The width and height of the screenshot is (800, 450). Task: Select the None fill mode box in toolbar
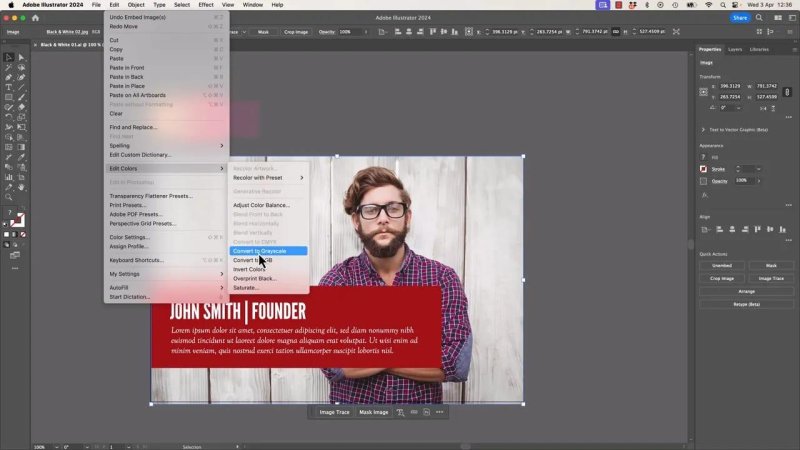23,235
